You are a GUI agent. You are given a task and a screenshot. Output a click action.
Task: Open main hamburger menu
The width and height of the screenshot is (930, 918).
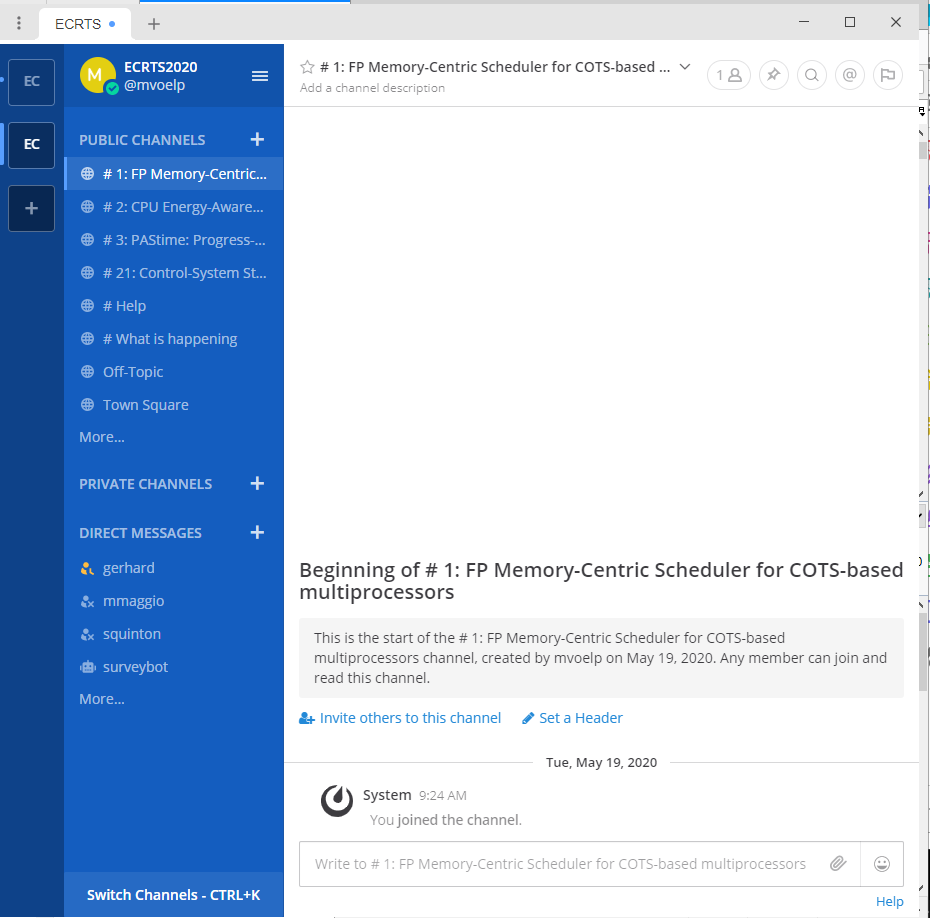pos(260,76)
